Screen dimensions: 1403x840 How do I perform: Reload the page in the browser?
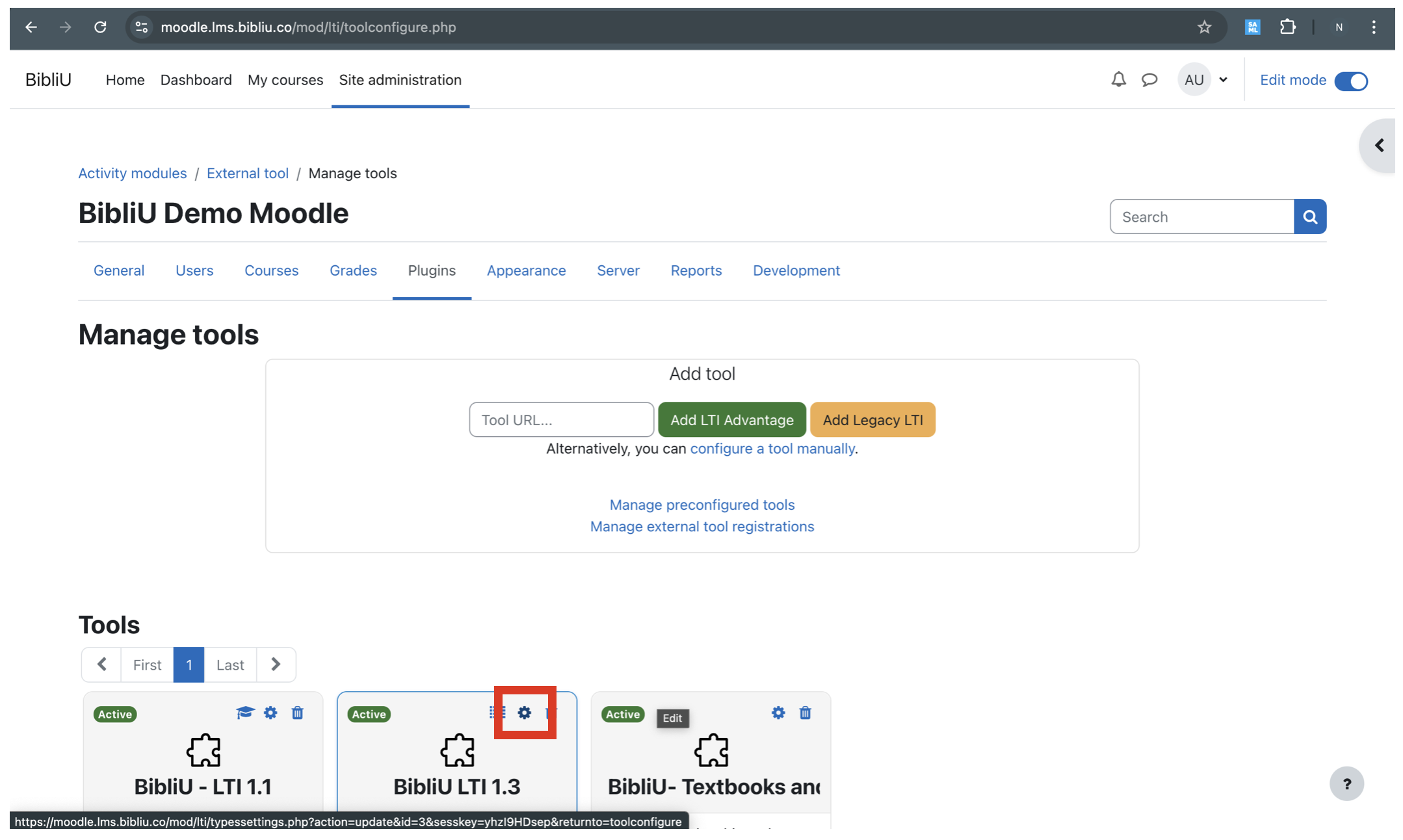pyautogui.click(x=100, y=27)
